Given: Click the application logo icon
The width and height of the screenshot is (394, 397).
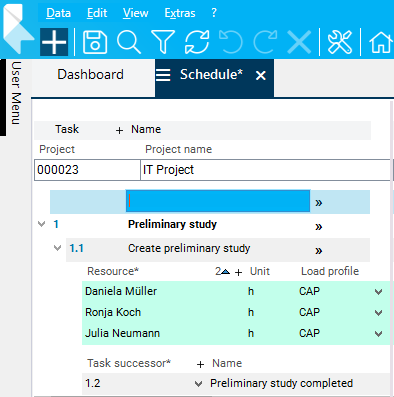Looking at the screenshot, I should tap(17, 28).
